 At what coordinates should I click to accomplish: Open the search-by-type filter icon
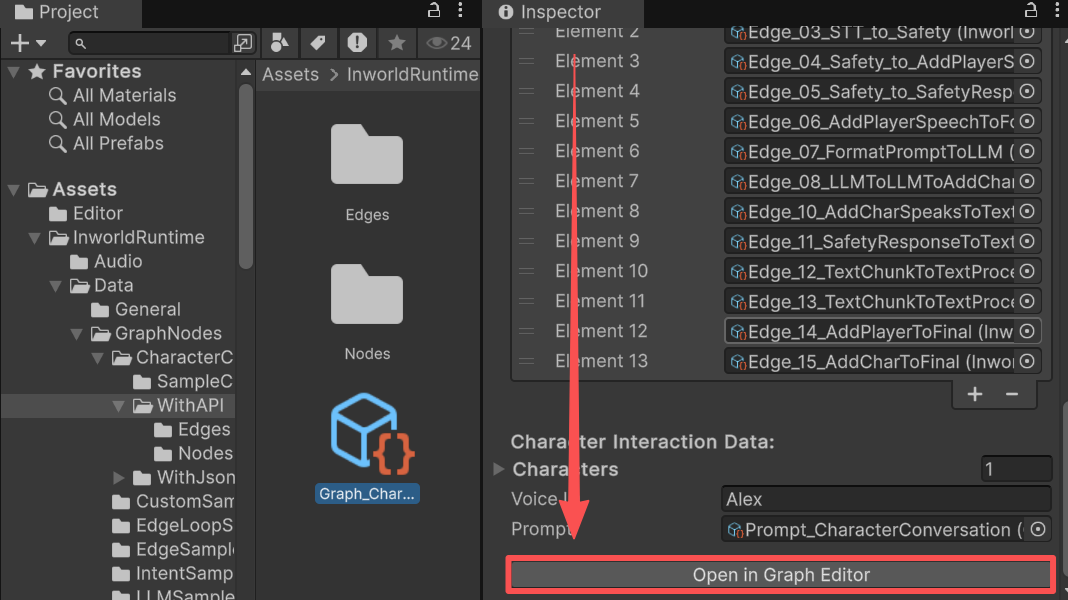click(x=279, y=43)
